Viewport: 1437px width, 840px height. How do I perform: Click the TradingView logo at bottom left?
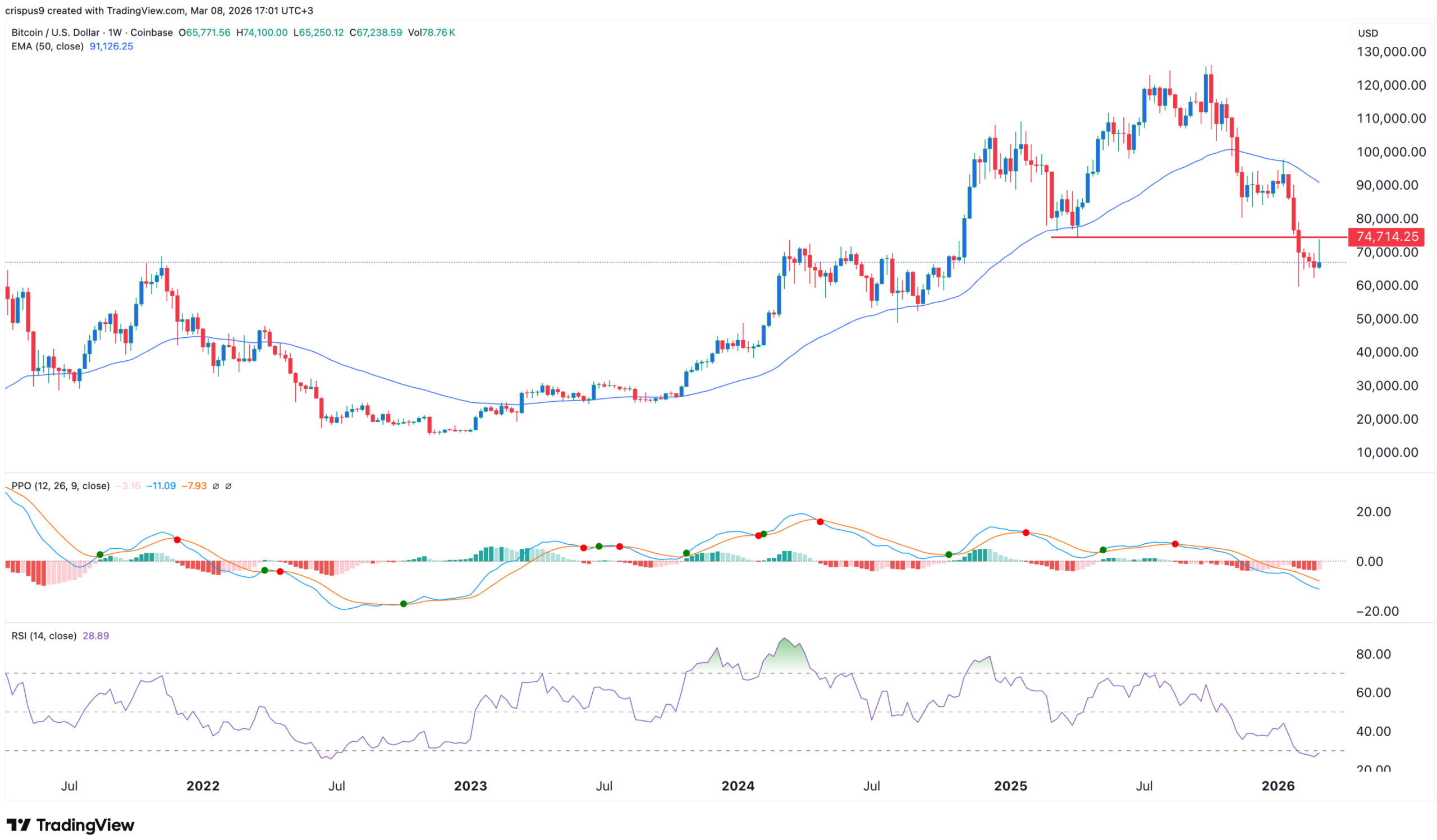click(x=70, y=825)
